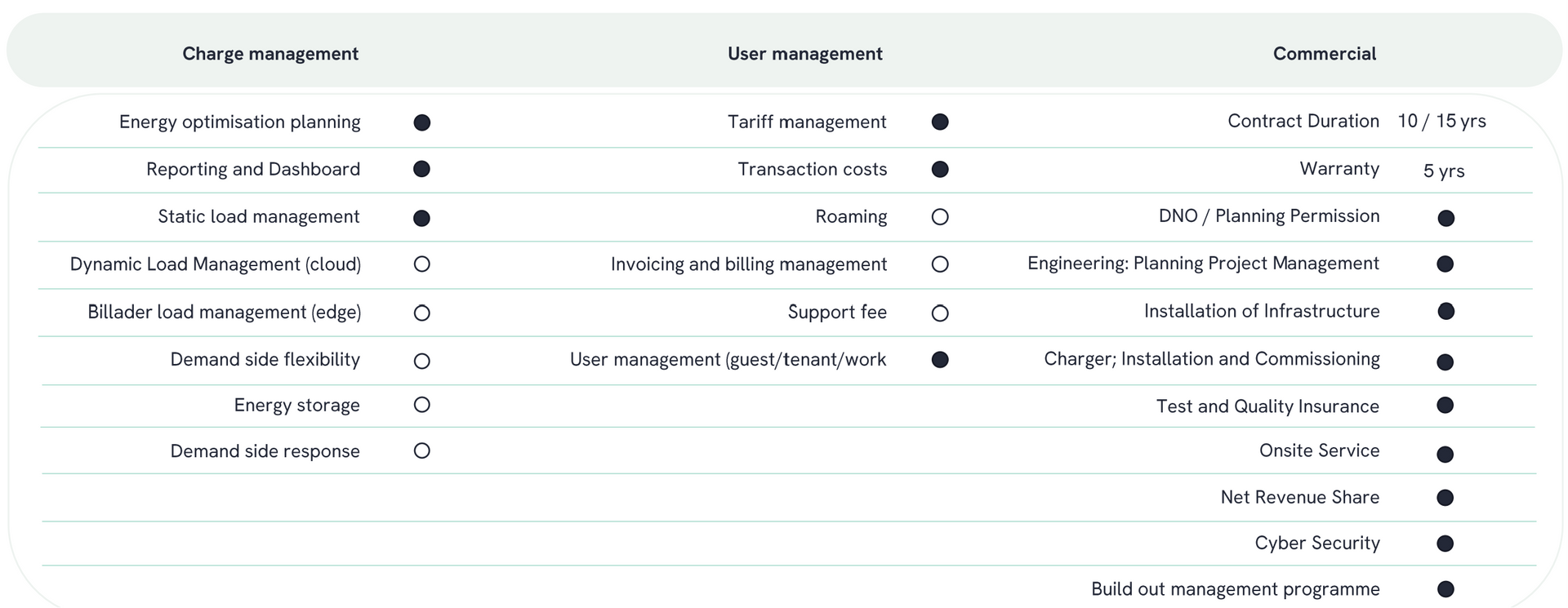Image resolution: width=1568 pixels, height=608 pixels.
Task: Click the filled dot for Energy optimisation planning
Action: (x=422, y=122)
